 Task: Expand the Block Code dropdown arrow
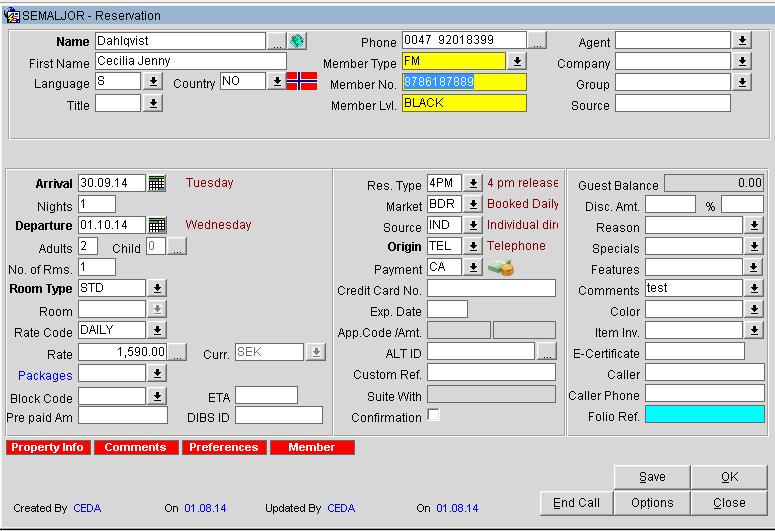pos(157,396)
